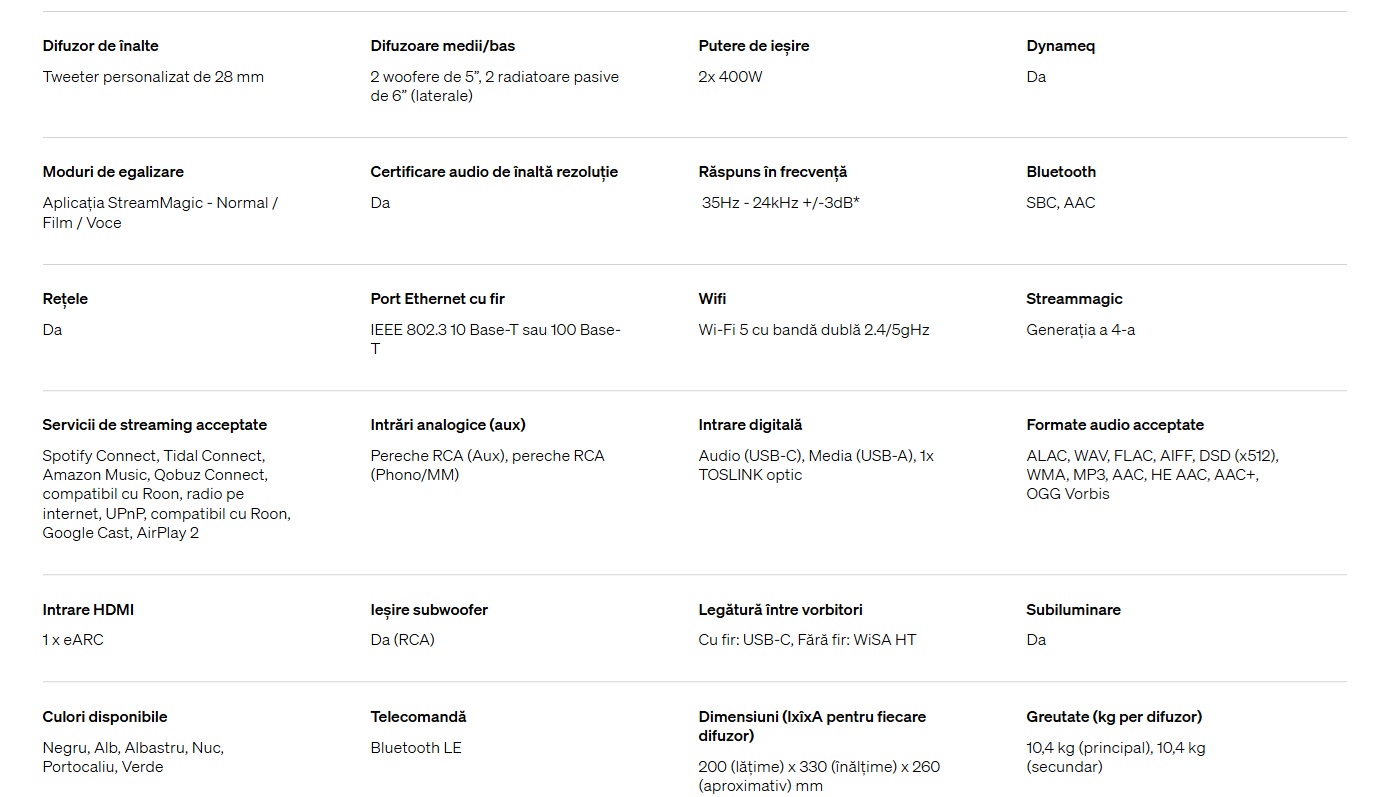Viewport: 1373px width, 797px height.
Task: Select 'Servicii de streaming acceptate' title
Action: click(154, 425)
